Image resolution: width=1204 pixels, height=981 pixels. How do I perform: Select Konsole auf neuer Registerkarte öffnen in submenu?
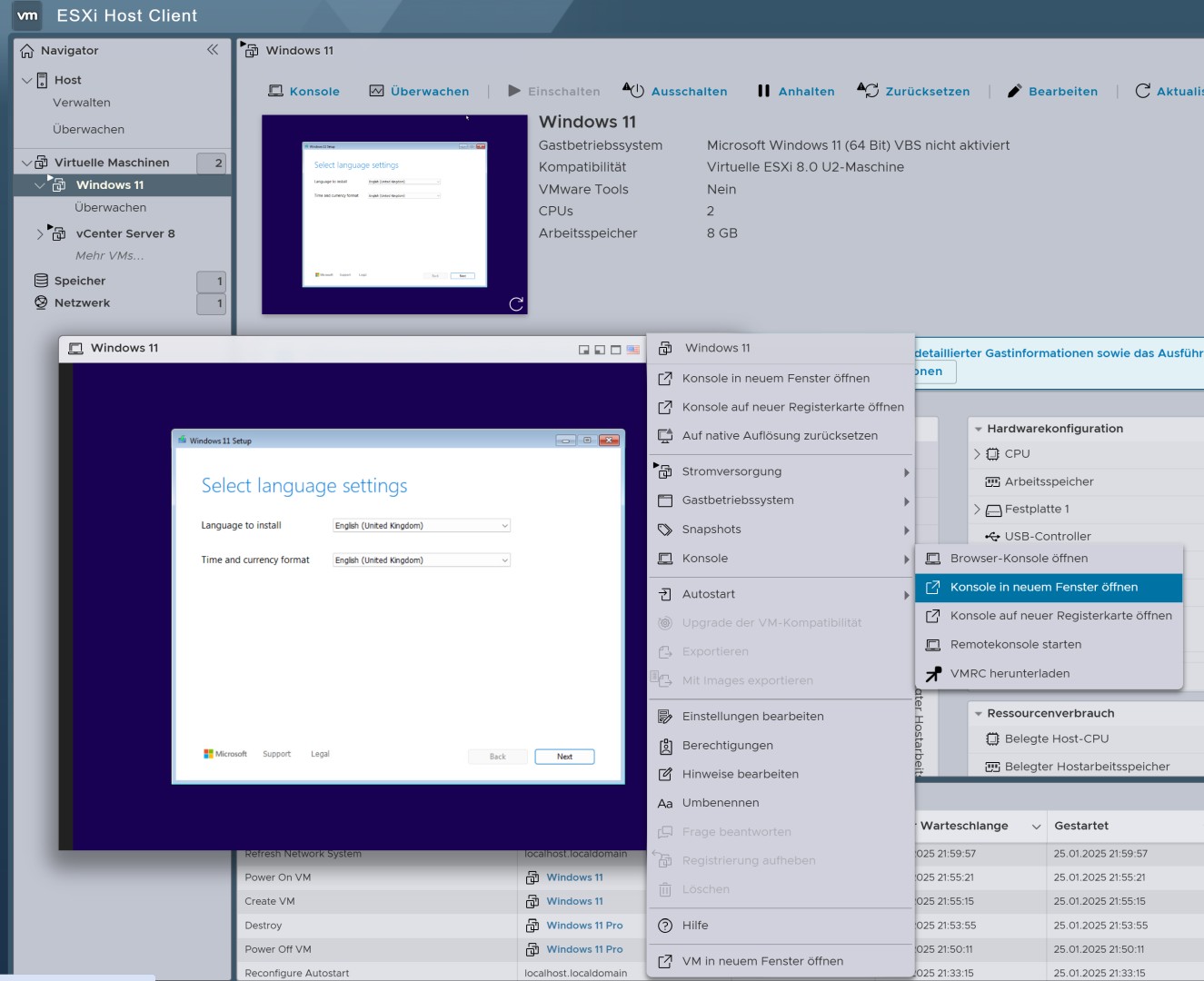(x=1049, y=616)
